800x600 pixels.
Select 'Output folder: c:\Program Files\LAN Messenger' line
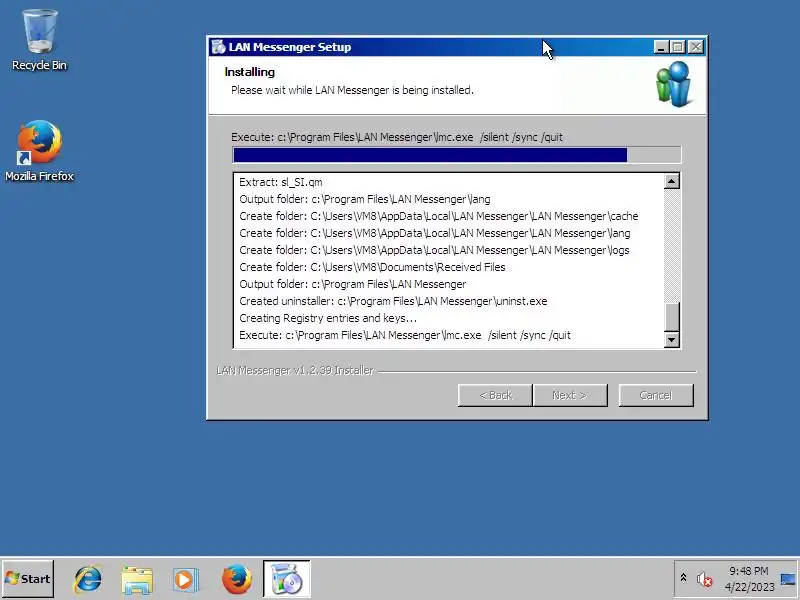click(353, 284)
